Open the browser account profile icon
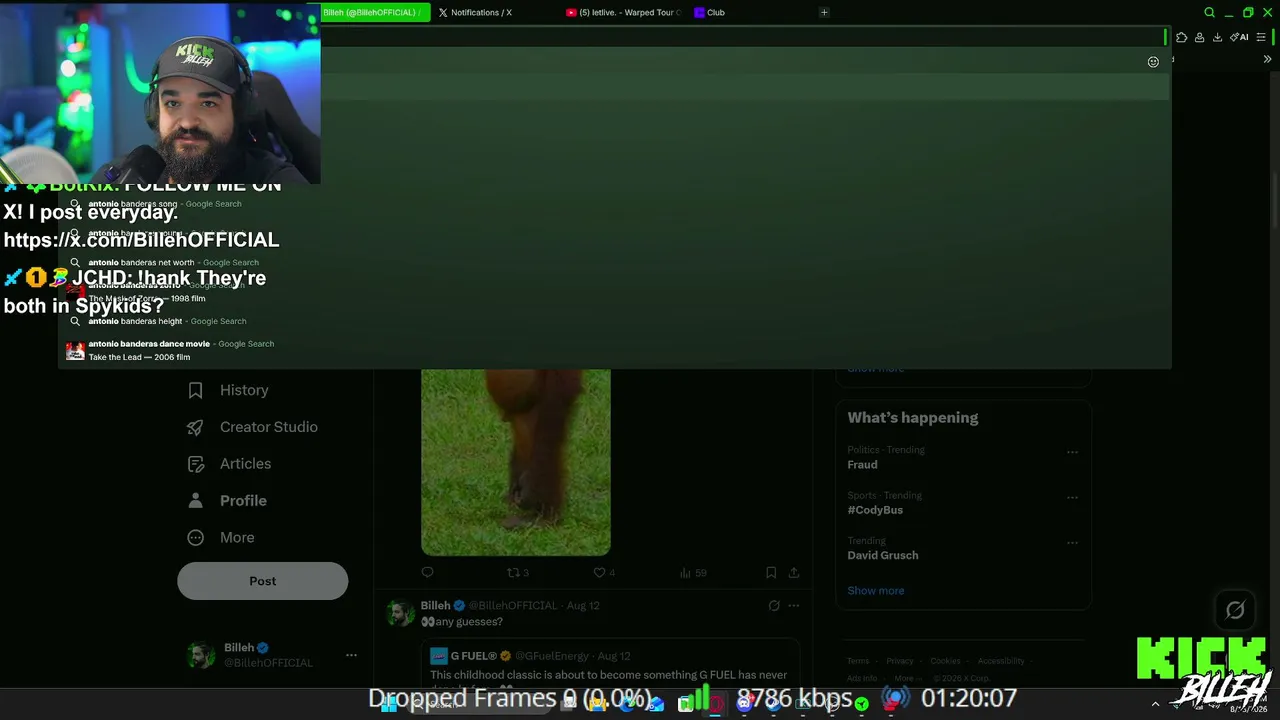 [1199, 37]
